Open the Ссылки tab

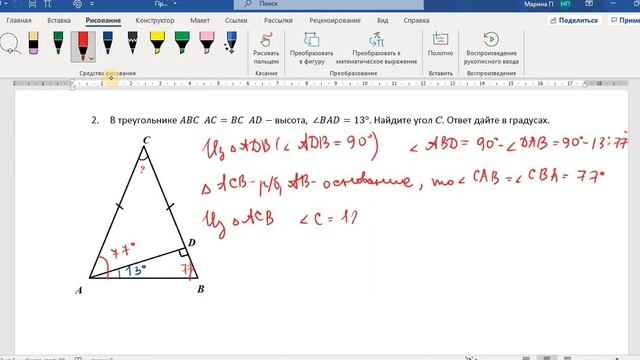point(236,20)
